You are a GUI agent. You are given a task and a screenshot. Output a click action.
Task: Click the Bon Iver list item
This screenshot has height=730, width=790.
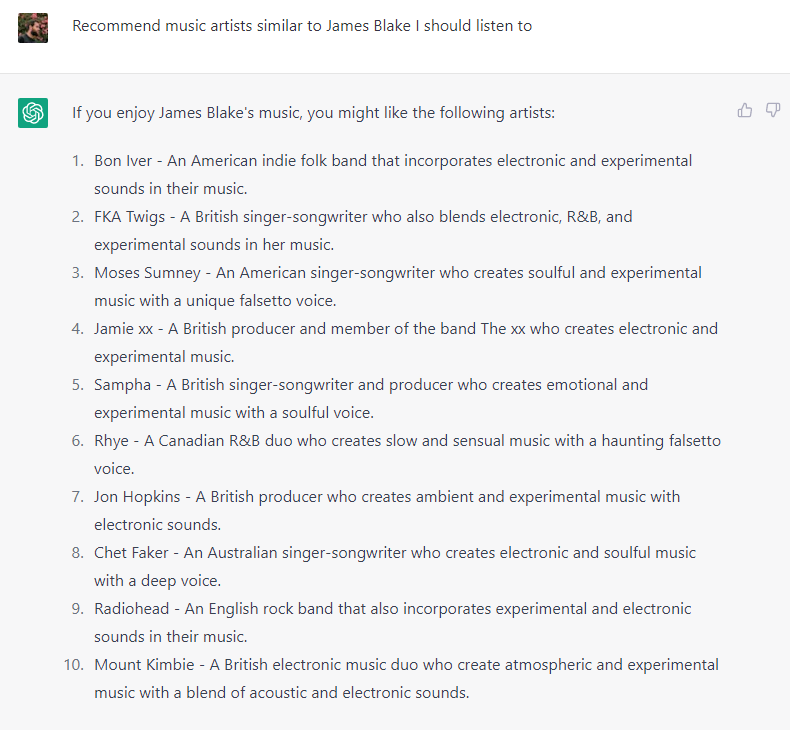(393, 174)
